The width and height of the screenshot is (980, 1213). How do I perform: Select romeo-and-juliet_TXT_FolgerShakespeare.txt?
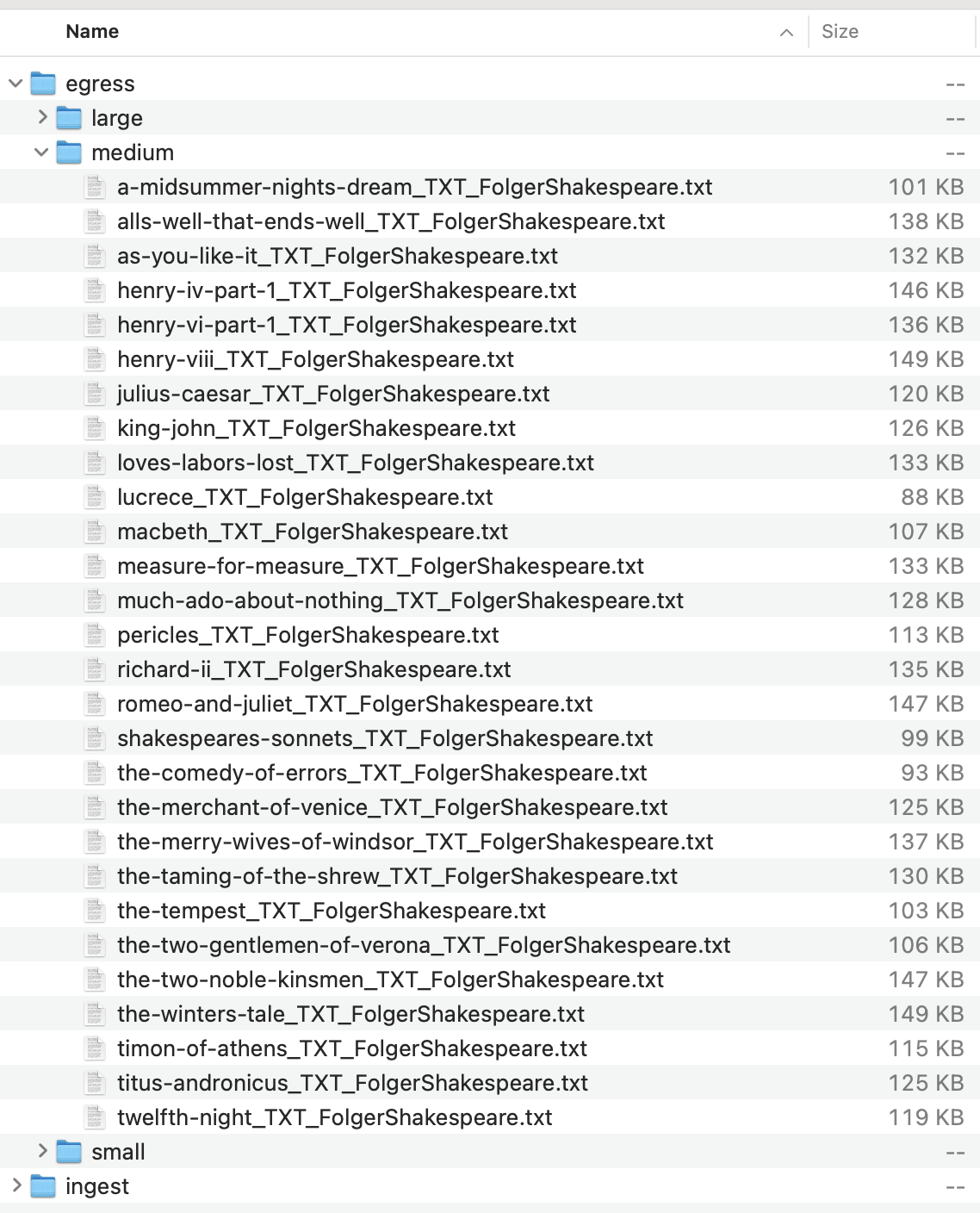355,704
